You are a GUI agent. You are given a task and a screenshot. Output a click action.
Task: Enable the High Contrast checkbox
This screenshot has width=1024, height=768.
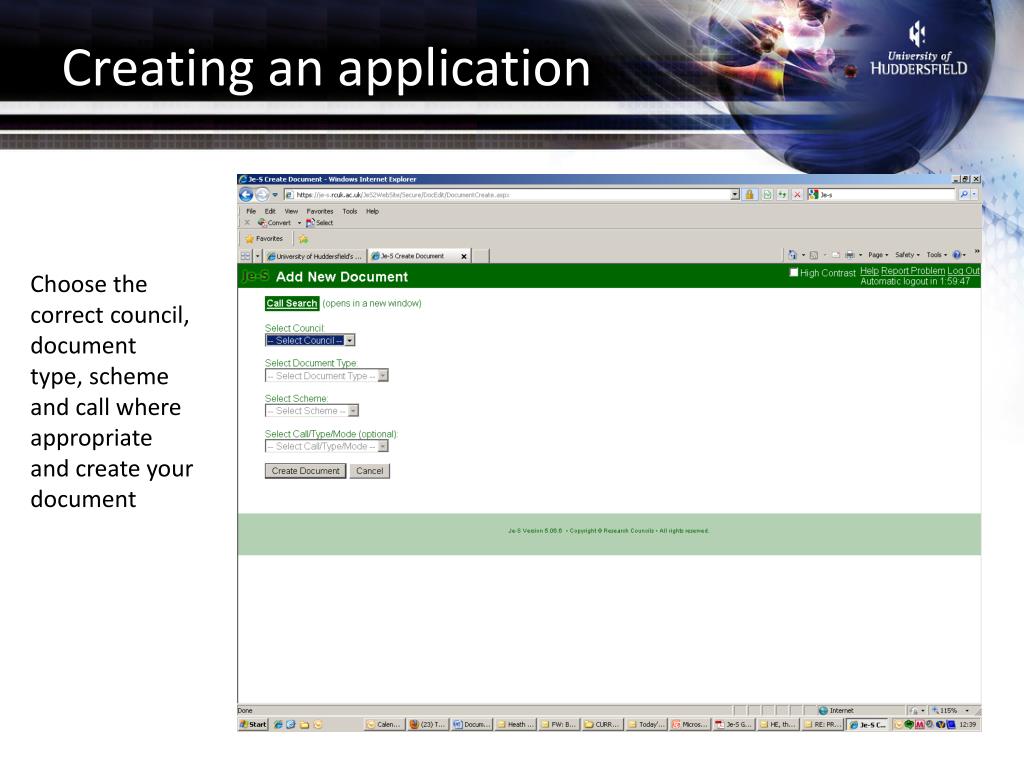point(794,272)
